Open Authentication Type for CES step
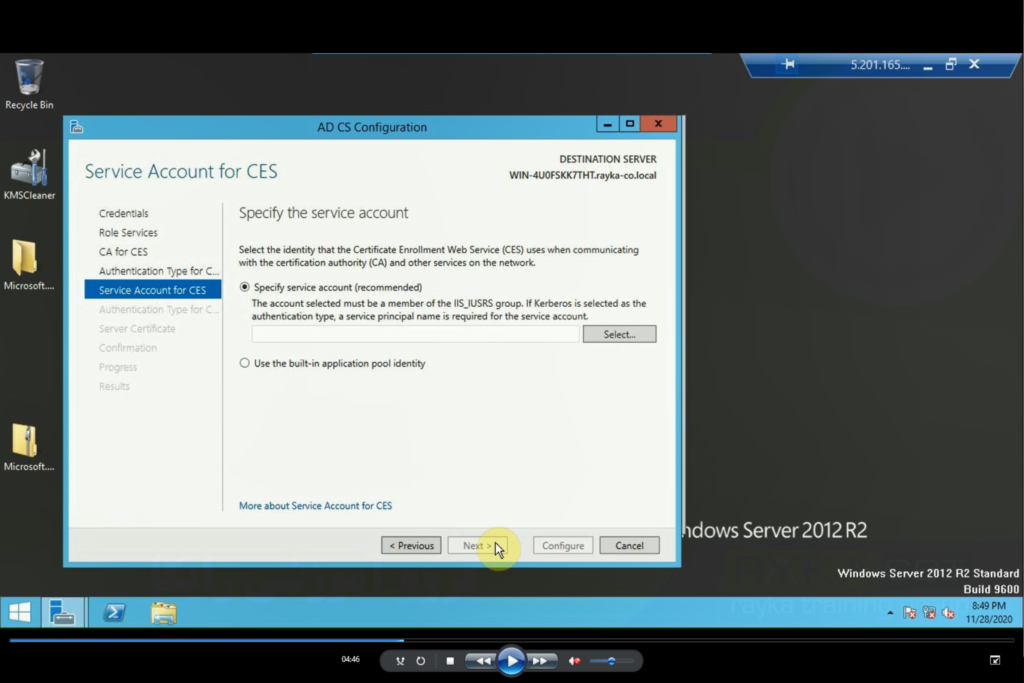Screen dimensions: 1024x683 tap(159, 270)
